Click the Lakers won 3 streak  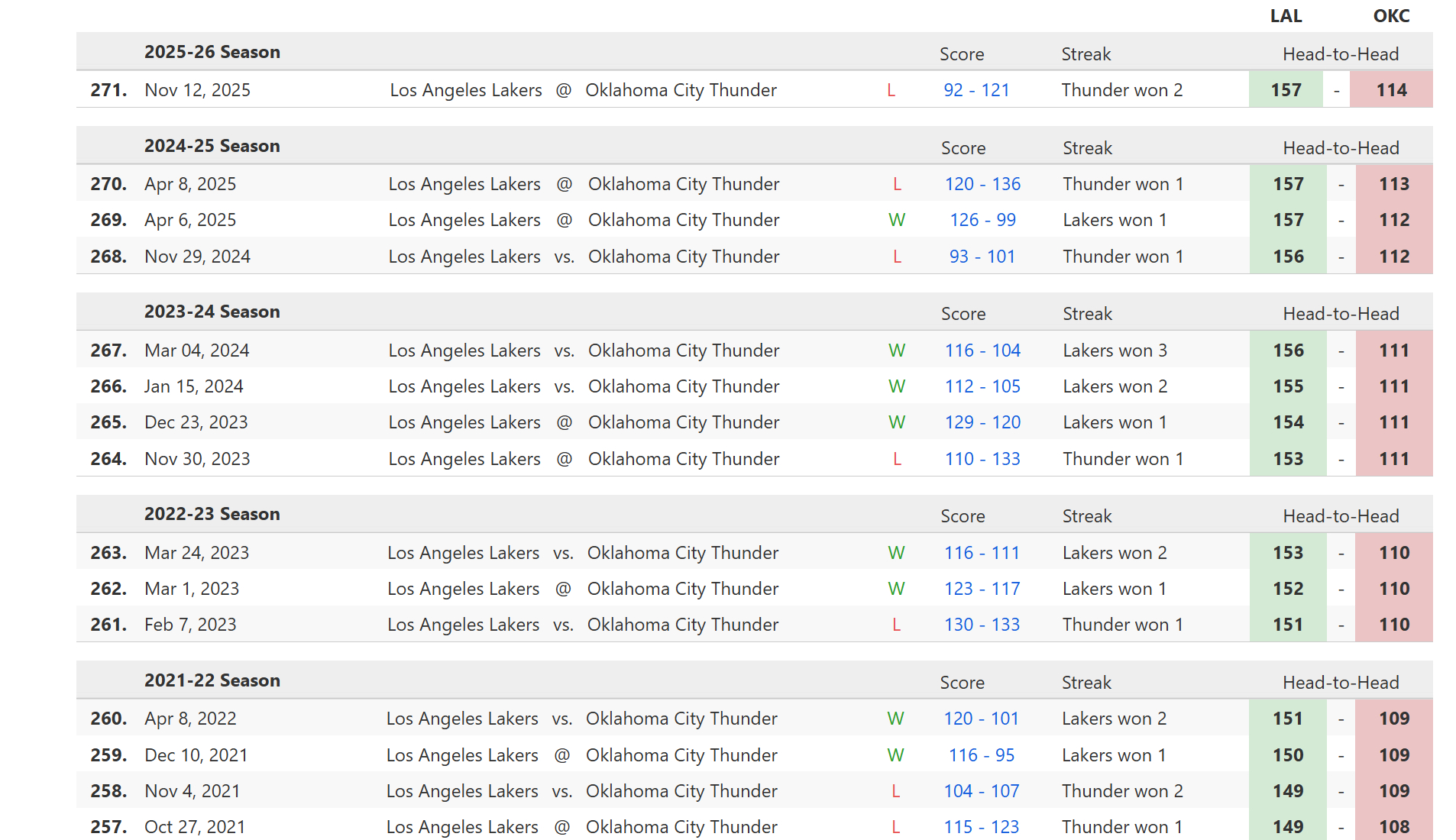click(x=1115, y=351)
